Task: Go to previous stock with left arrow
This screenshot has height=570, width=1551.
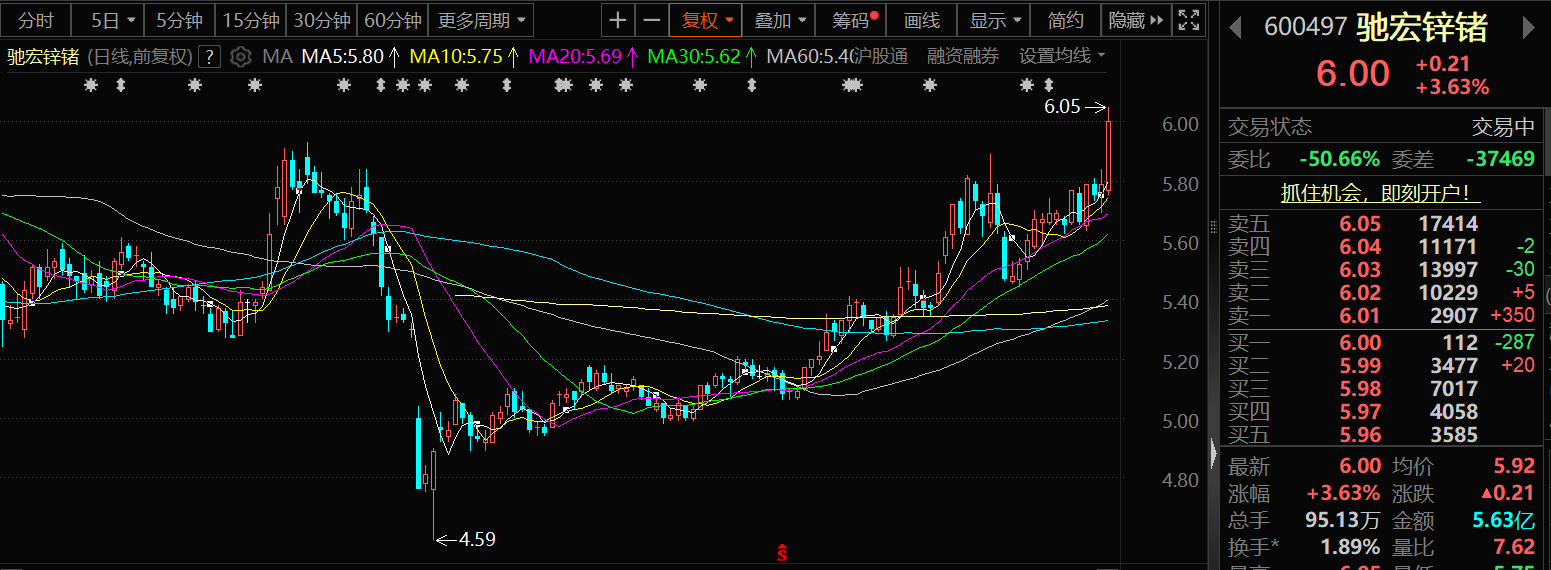Action: pos(1235,28)
